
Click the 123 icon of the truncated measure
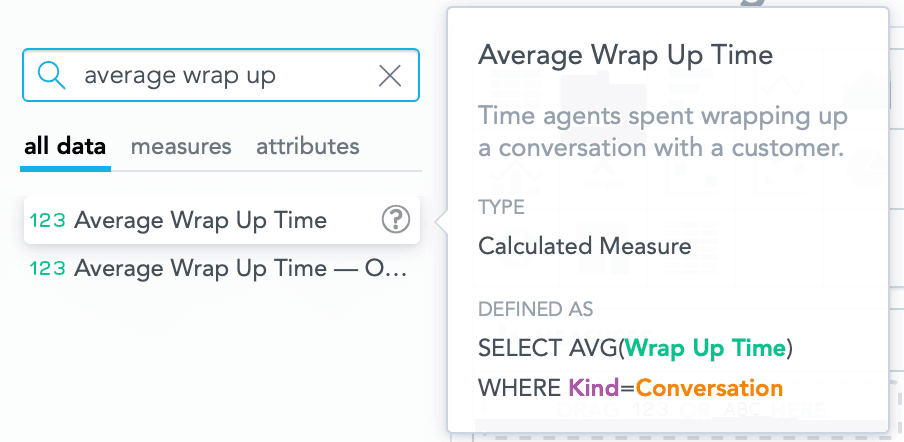48,268
